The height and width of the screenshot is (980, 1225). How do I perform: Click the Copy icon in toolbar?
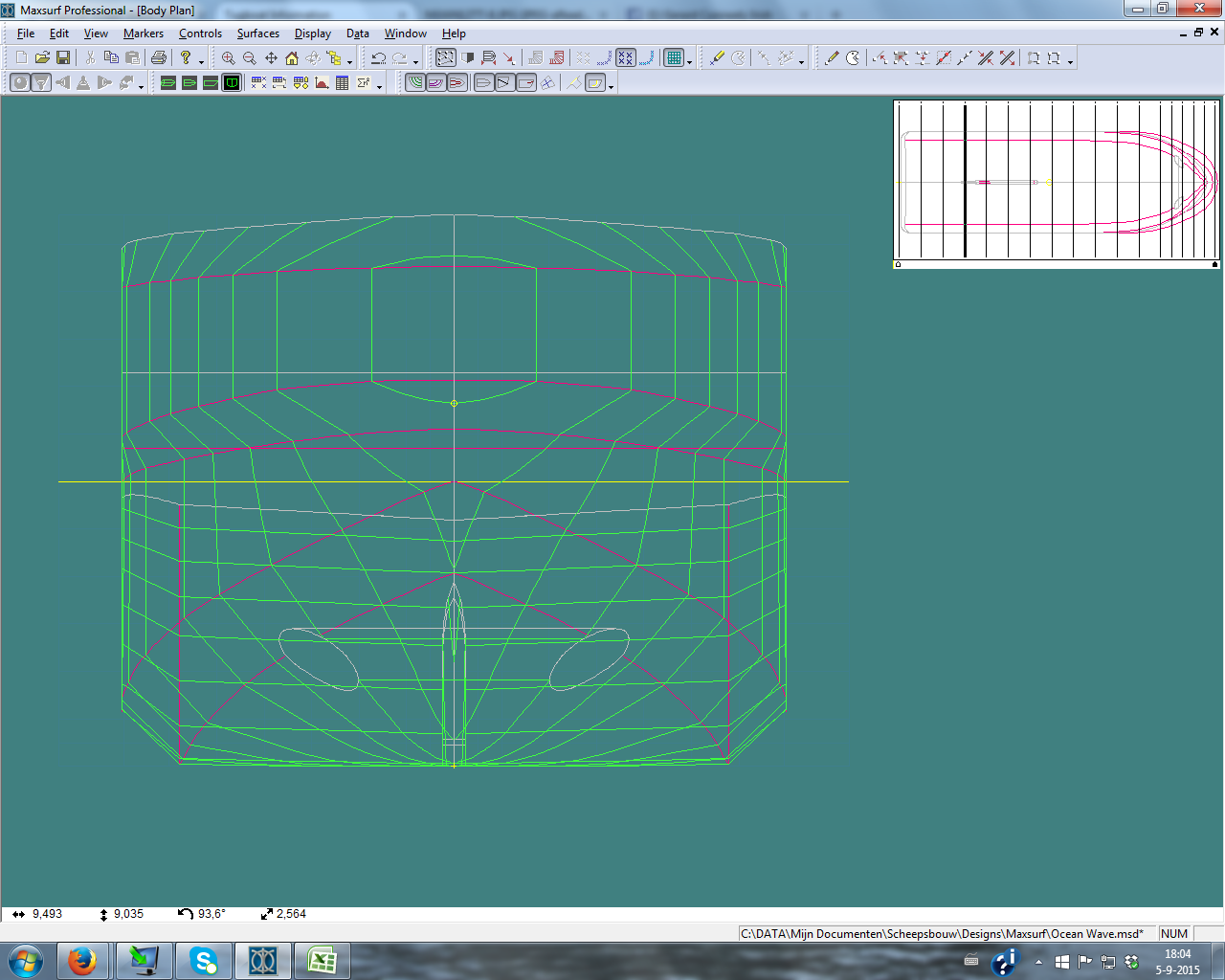111,58
